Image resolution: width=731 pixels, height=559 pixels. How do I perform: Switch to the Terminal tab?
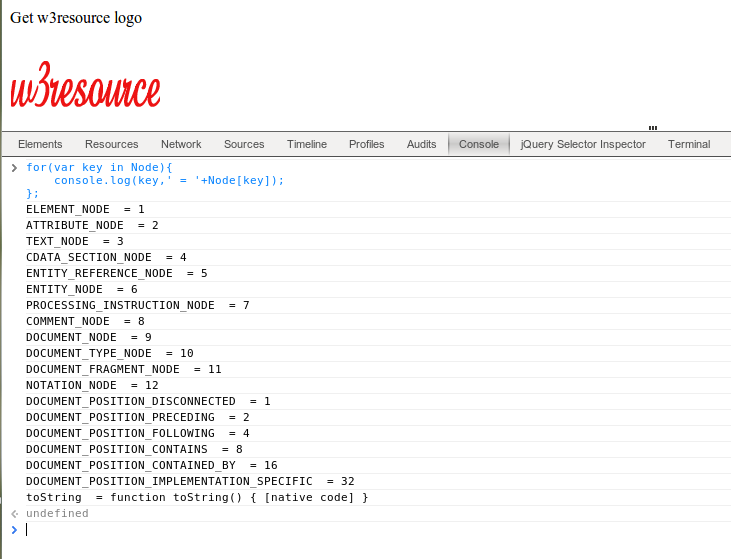689,144
